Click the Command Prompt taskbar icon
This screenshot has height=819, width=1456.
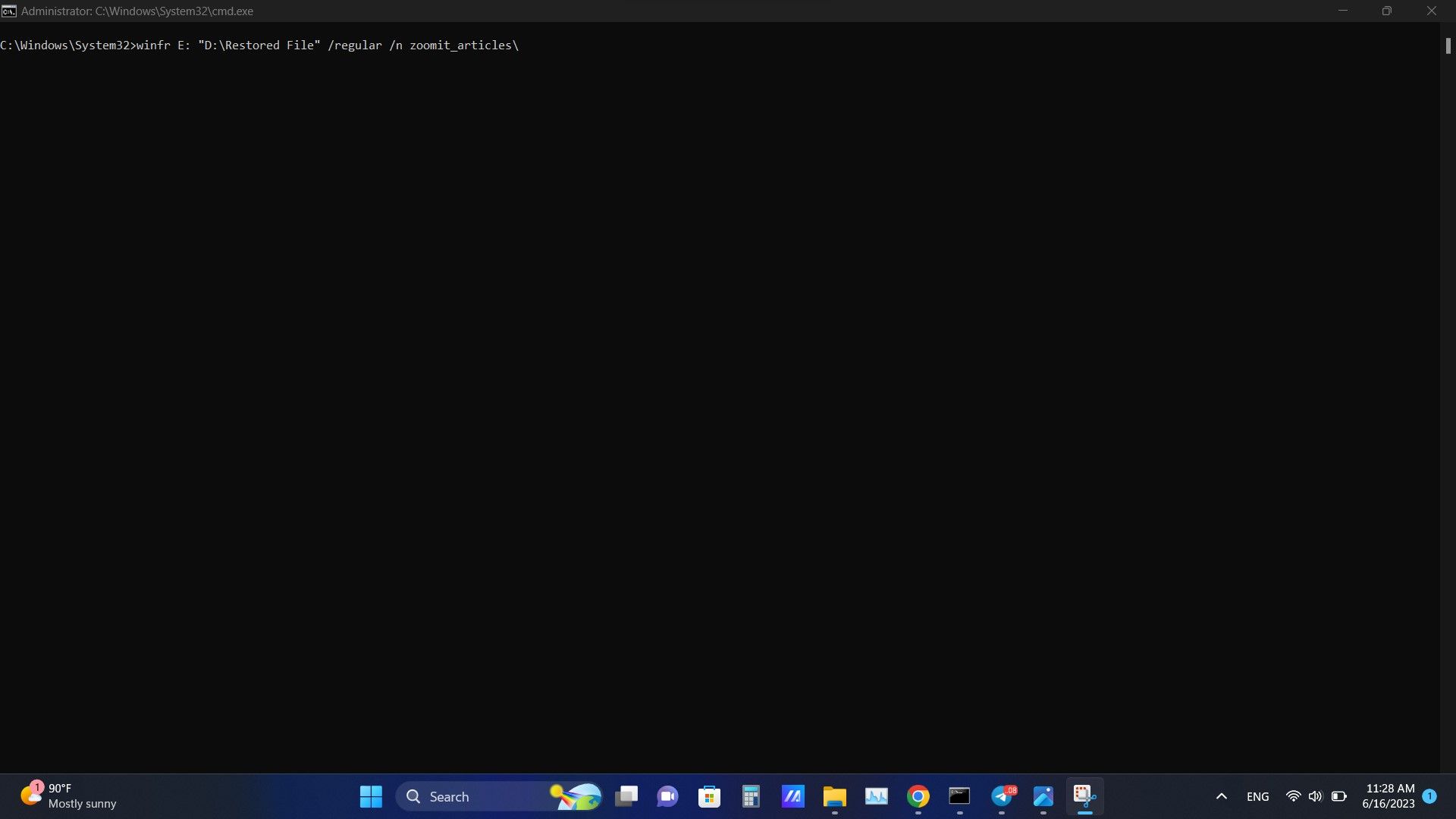coord(959,796)
